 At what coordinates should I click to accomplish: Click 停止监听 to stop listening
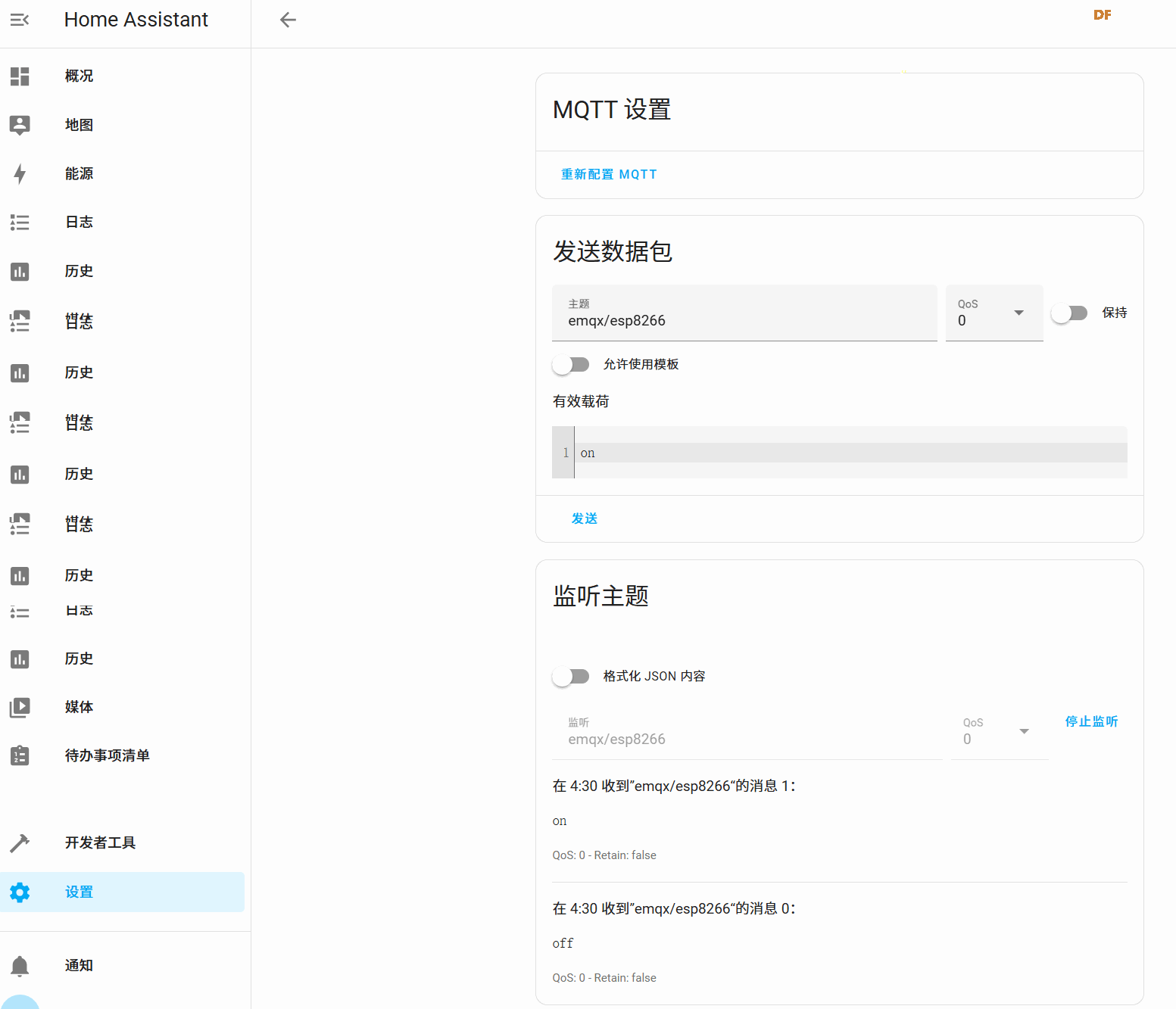1091,721
